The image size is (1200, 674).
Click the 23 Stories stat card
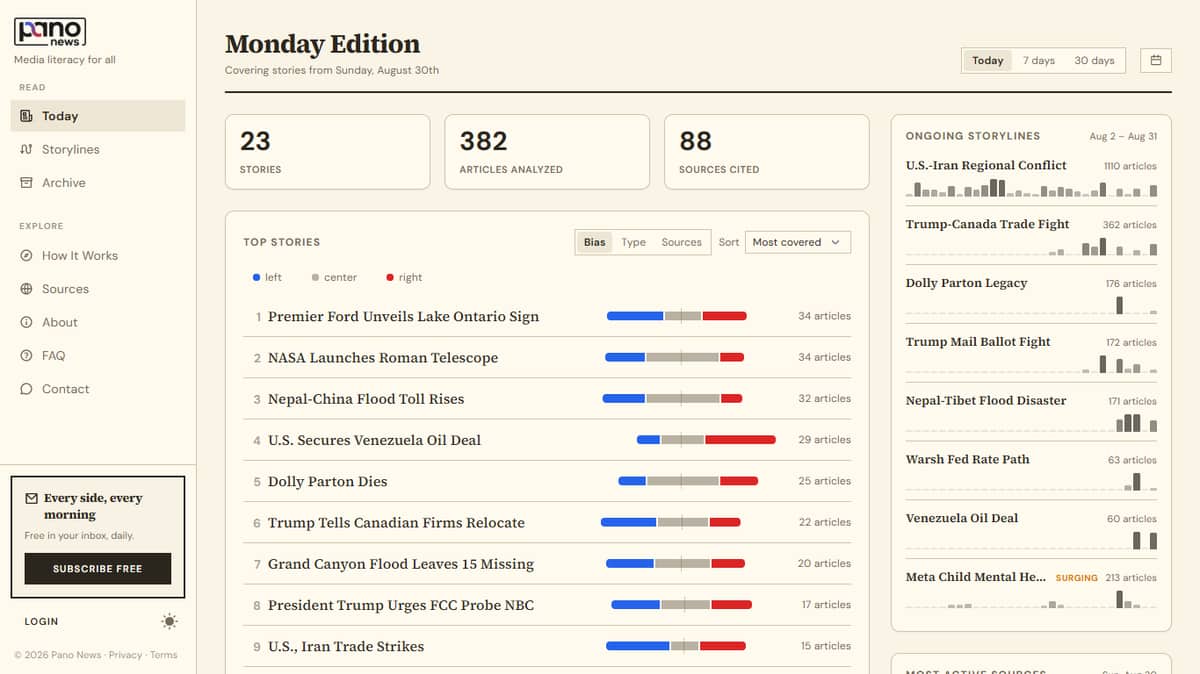point(327,152)
